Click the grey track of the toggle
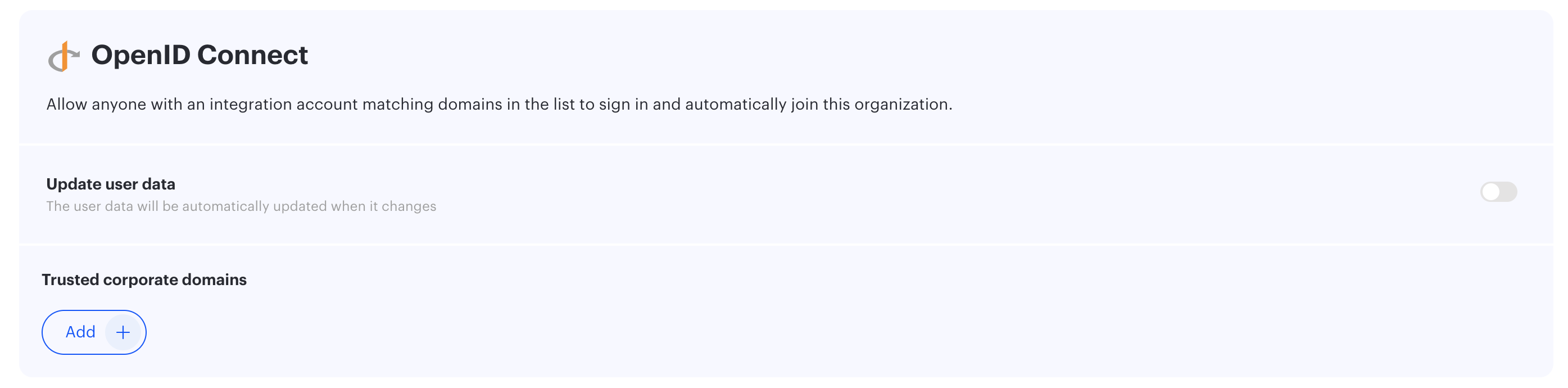The height and width of the screenshot is (388, 1568). [x=1508, y=192]
